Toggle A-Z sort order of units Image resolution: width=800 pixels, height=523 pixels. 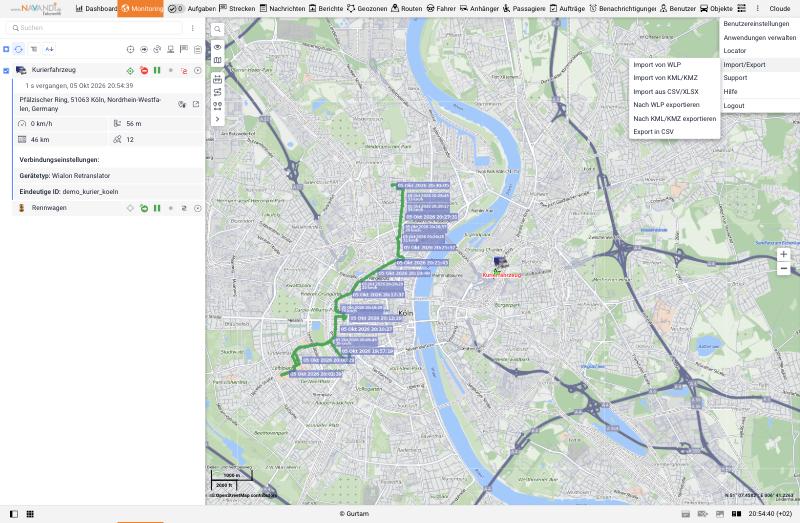click(x=49, y=49)
